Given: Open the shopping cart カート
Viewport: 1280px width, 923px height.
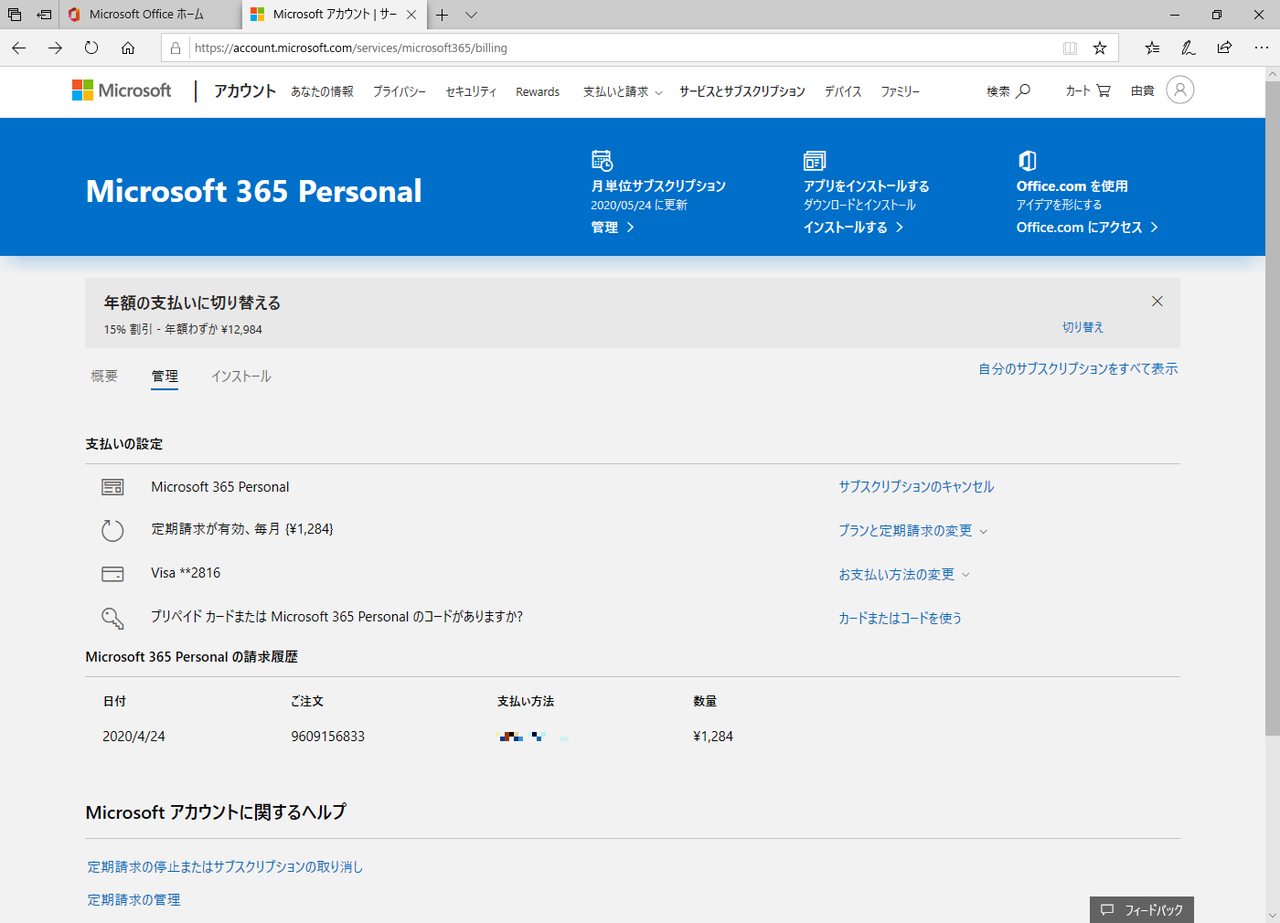Looking at the screenshot, I should (x=1088, y=91).
